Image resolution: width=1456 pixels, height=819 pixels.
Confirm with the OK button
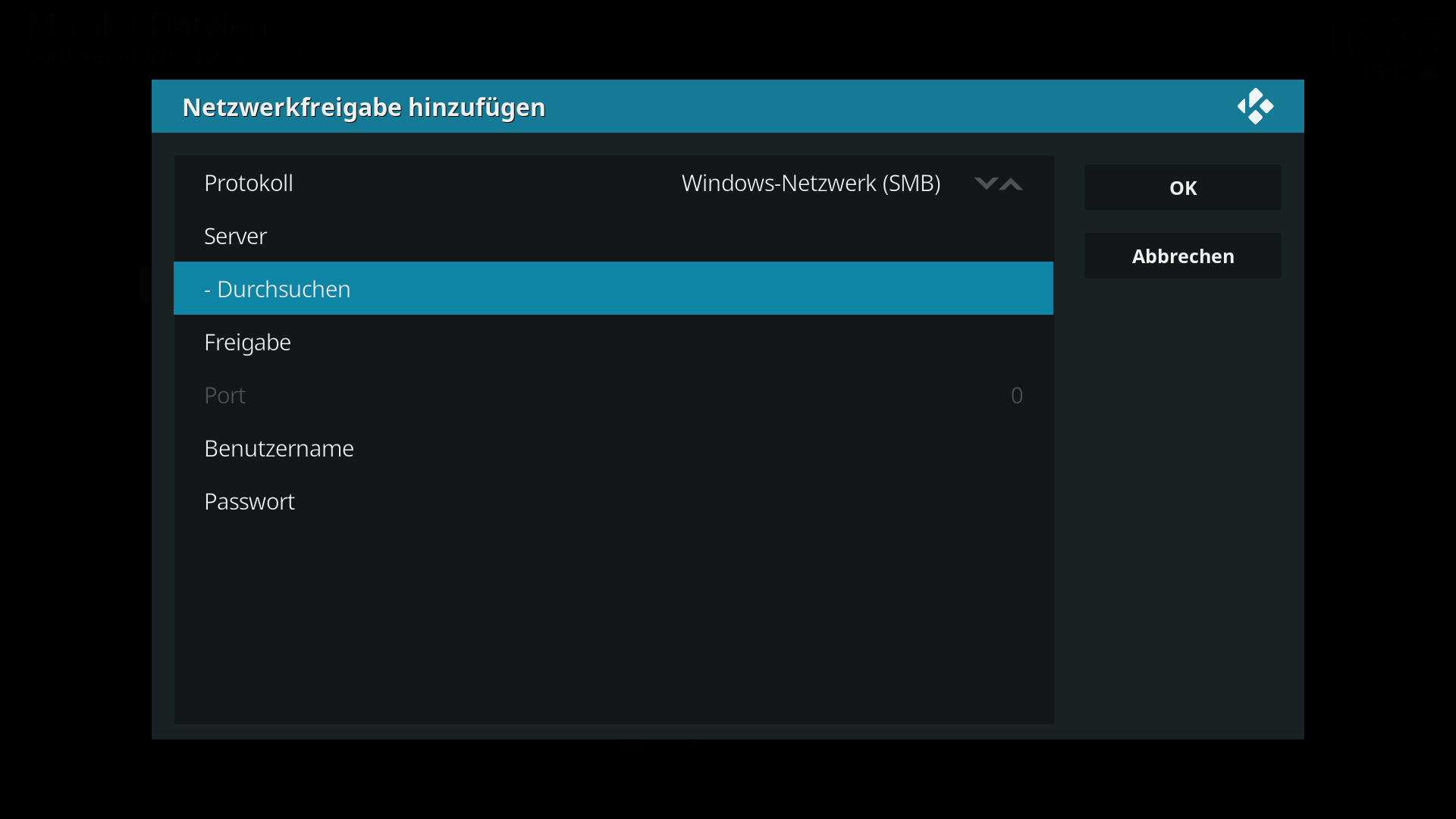pos(1182,188)
